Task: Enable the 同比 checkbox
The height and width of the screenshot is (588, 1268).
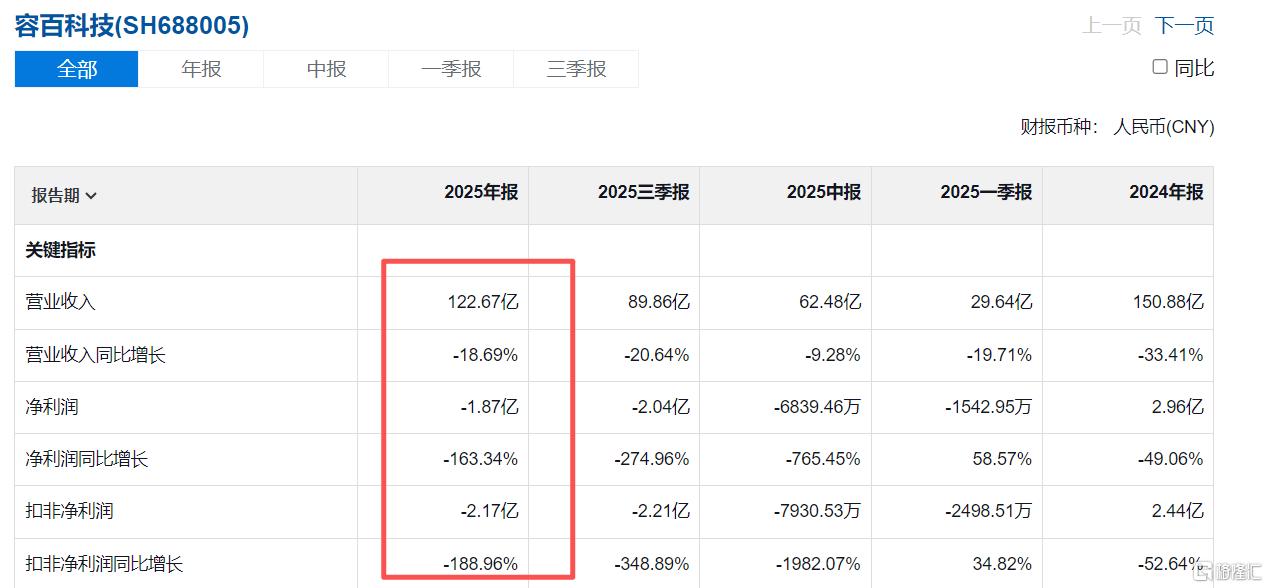Action: tap(1160, 67)
